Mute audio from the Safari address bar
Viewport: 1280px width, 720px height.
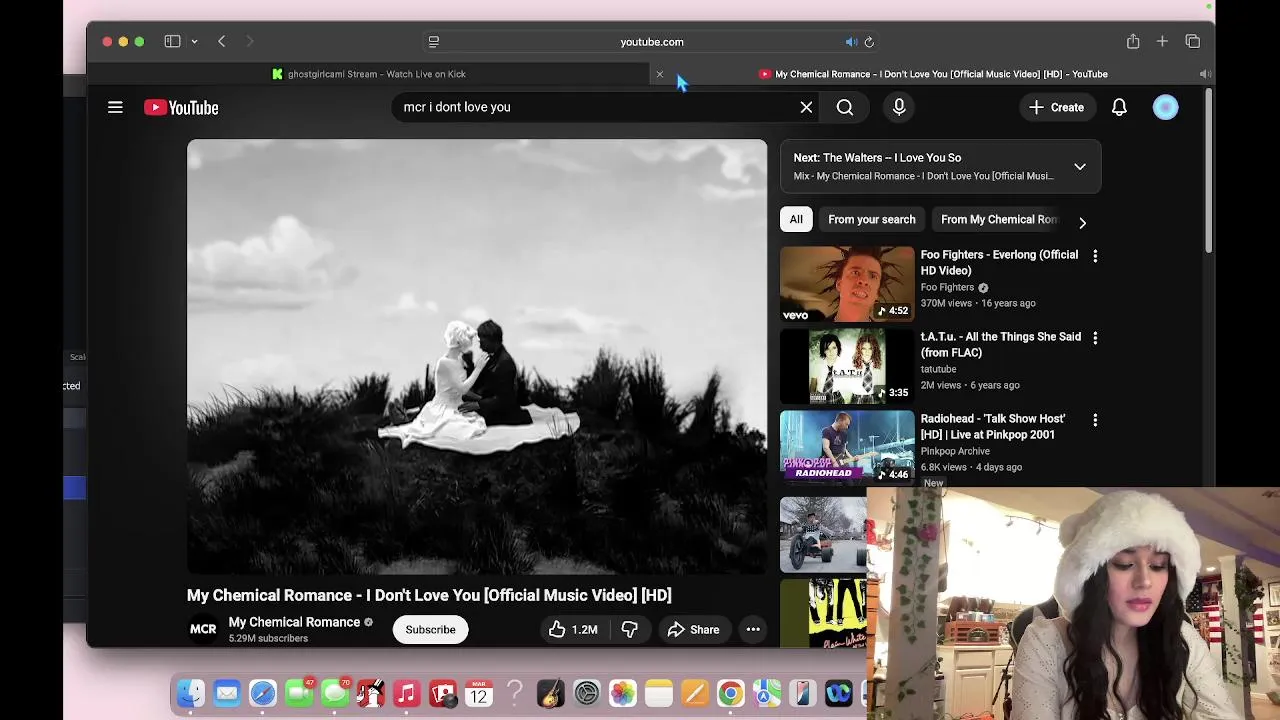(851, 42)
